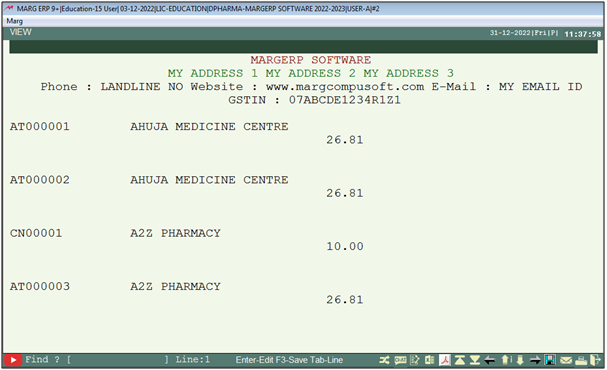Click the MARGERP SOFTWARE heading
The width and height of the screenshot is (607, 370).
tap(310, 60)
